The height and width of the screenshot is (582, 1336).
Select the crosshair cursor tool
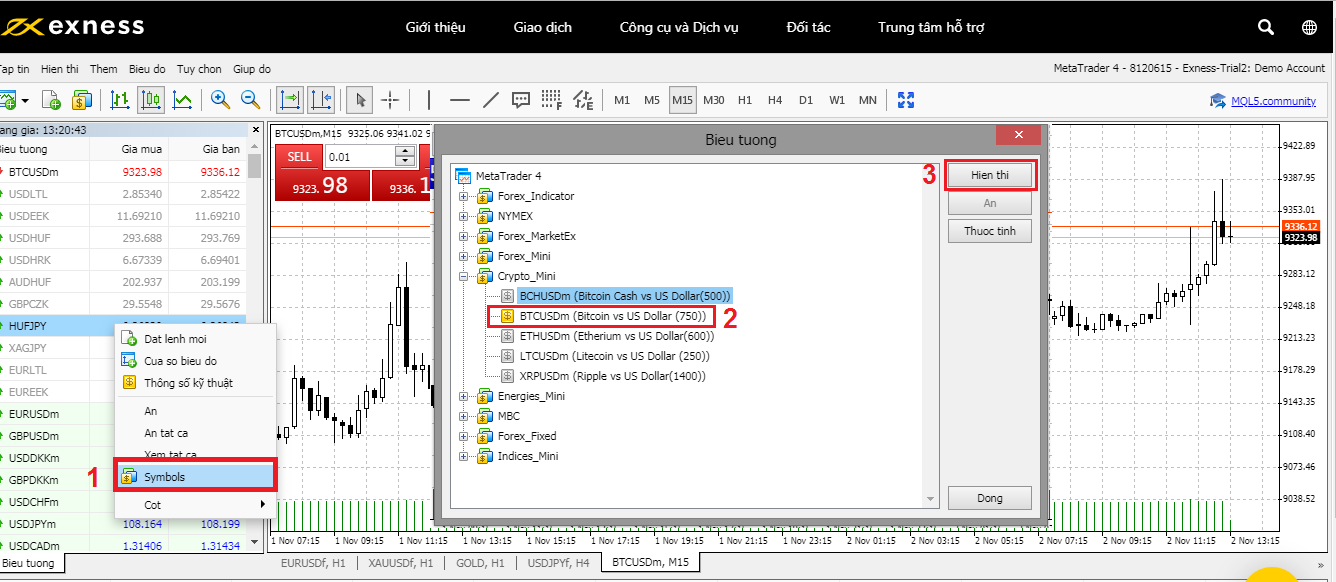[x=390, y=100]
